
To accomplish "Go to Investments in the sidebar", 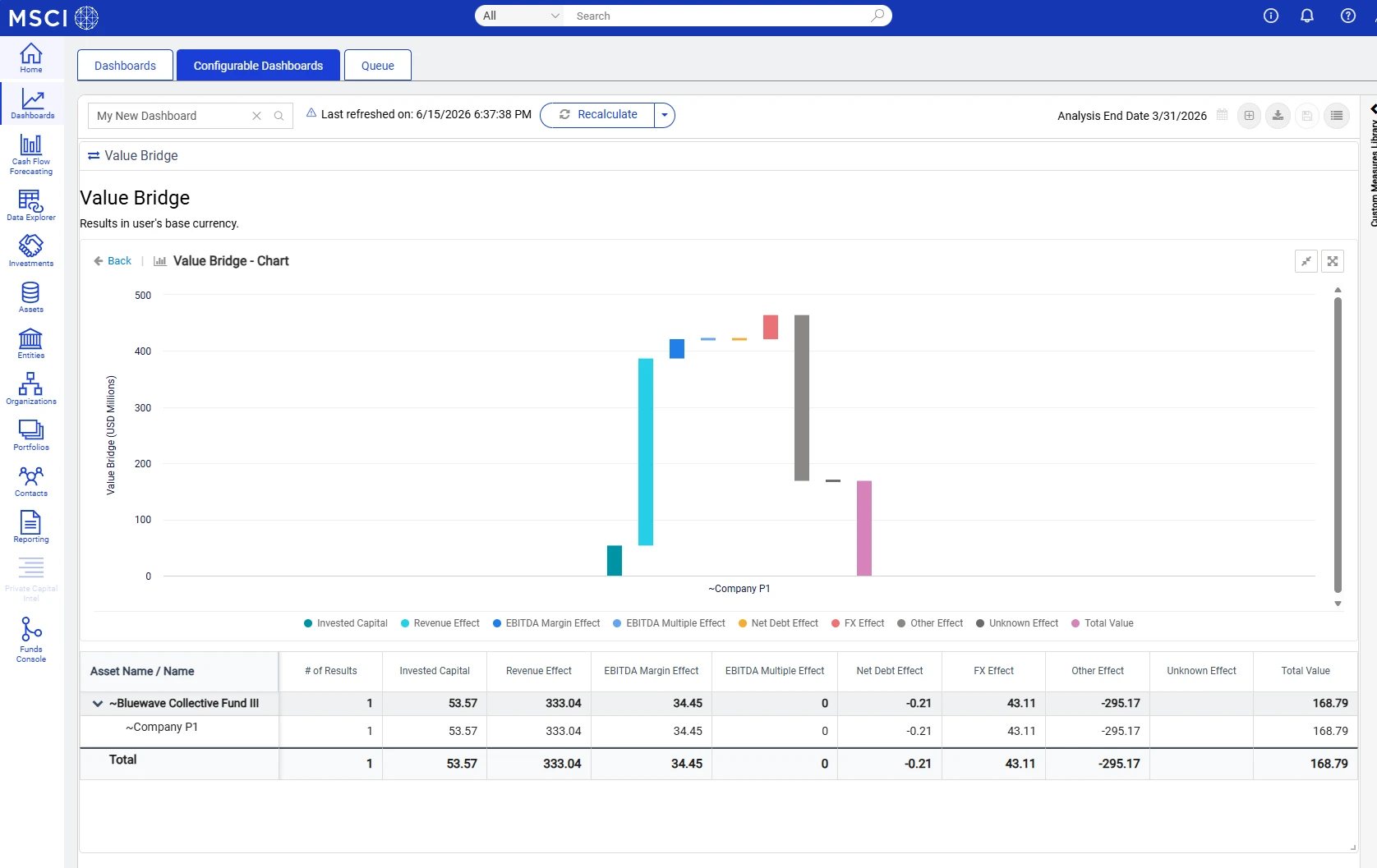I will coord(31,250).
